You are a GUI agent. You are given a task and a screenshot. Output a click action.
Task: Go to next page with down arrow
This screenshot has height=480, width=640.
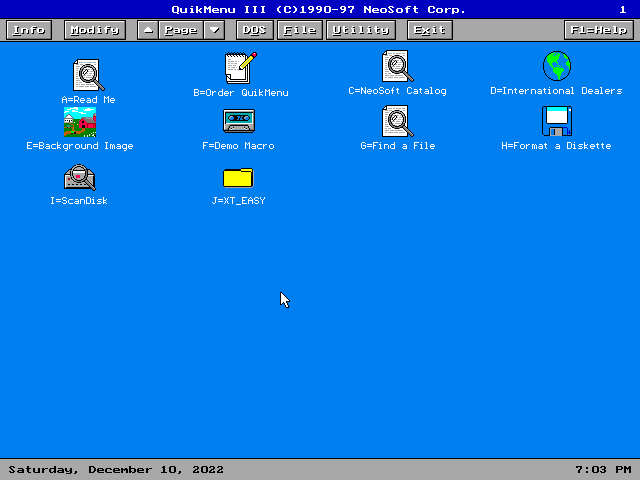(214, 30)
